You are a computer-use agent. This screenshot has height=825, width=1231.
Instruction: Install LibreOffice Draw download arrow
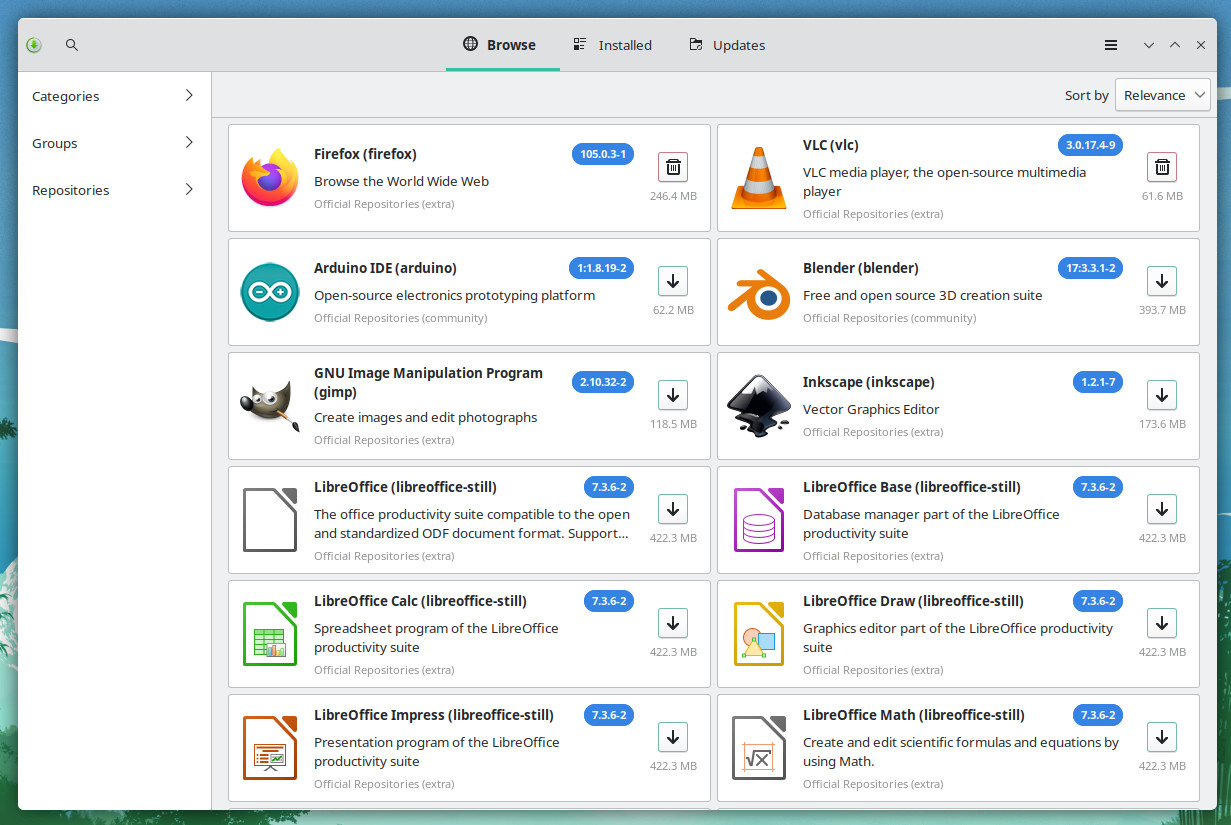click(1162, 623)
